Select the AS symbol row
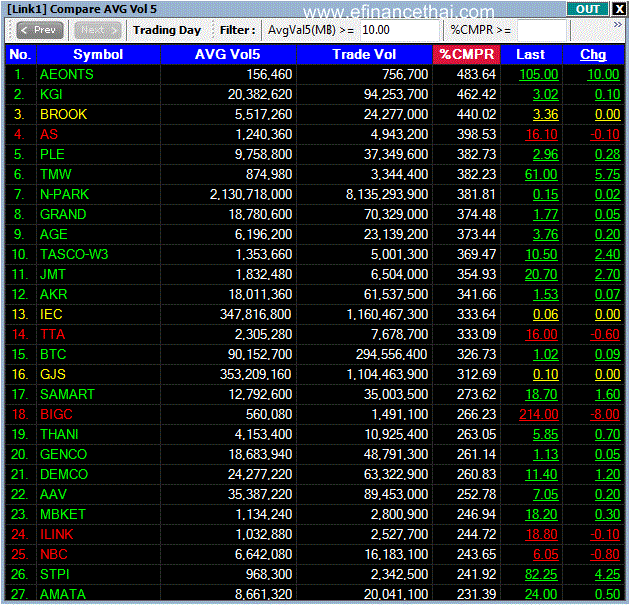Image resolution: width=630 pixels, height=605 pixels. pos(49,134)
